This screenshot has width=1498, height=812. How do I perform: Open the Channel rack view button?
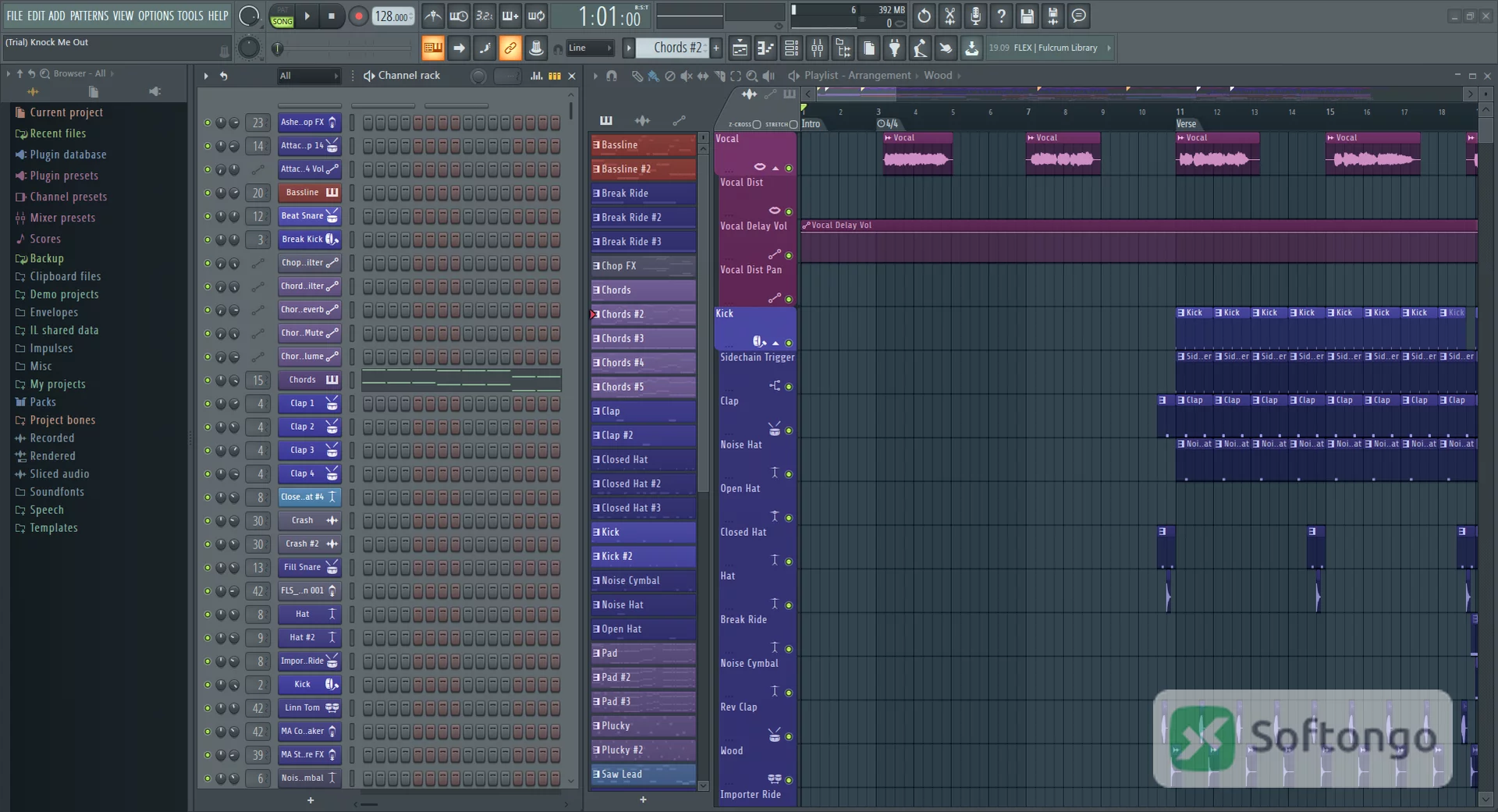click(791, 48)
